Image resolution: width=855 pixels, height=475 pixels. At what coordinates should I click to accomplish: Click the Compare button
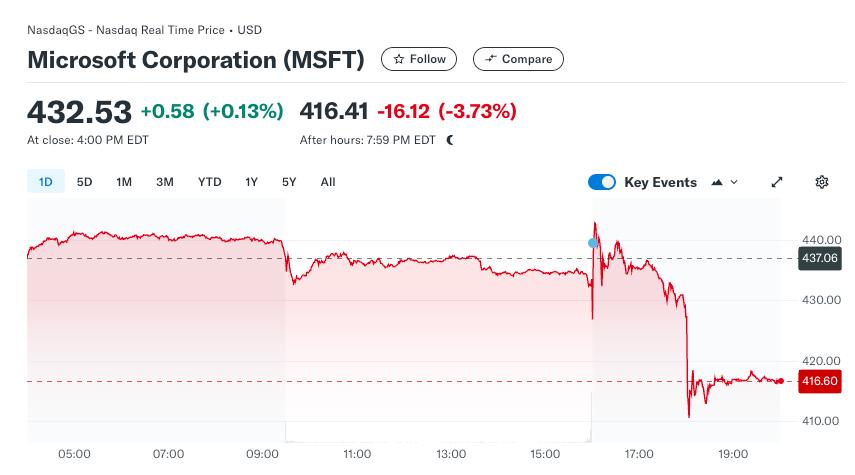click(x=518, y=59)
